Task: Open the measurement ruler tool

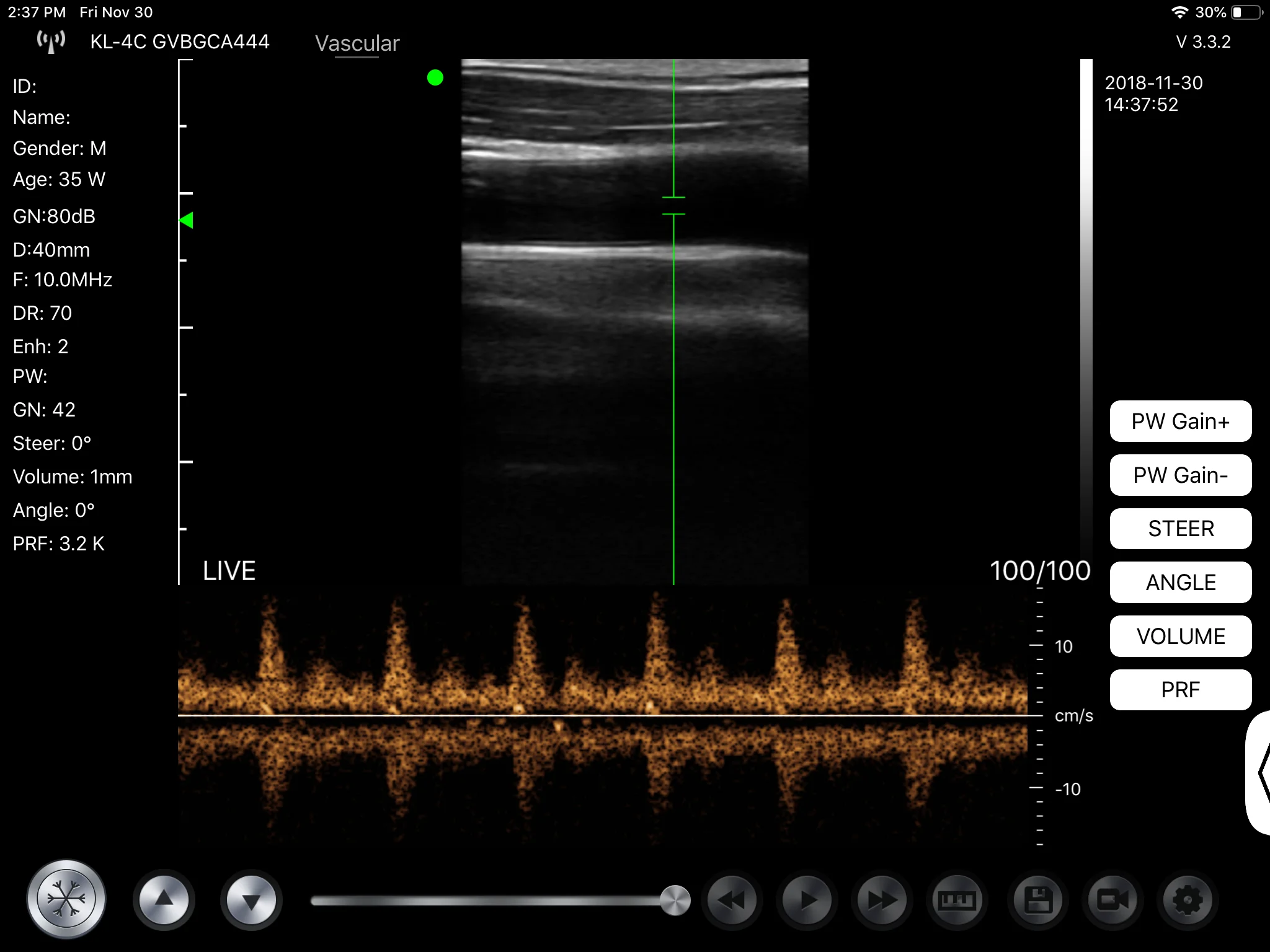Action: tap(957, 900)
